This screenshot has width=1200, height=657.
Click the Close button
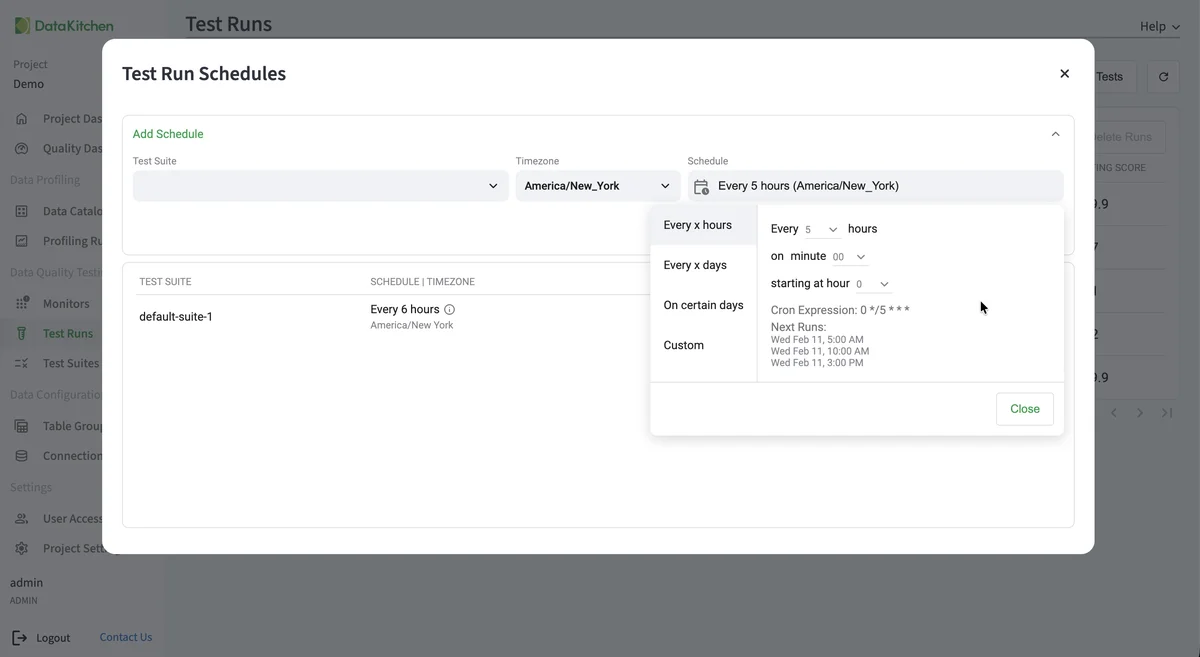click(x=1024, y=408)
